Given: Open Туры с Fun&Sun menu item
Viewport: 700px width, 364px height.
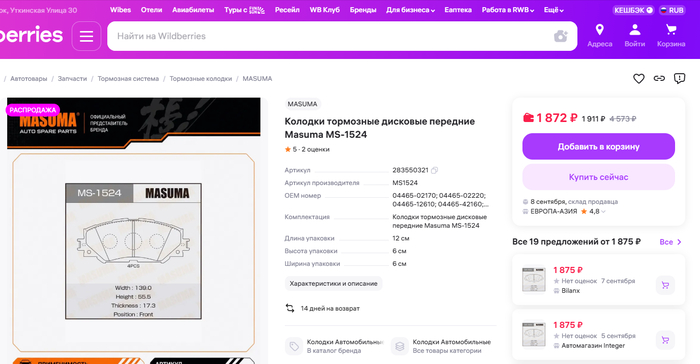Looking at the screenshot, I should pos(244,10).
